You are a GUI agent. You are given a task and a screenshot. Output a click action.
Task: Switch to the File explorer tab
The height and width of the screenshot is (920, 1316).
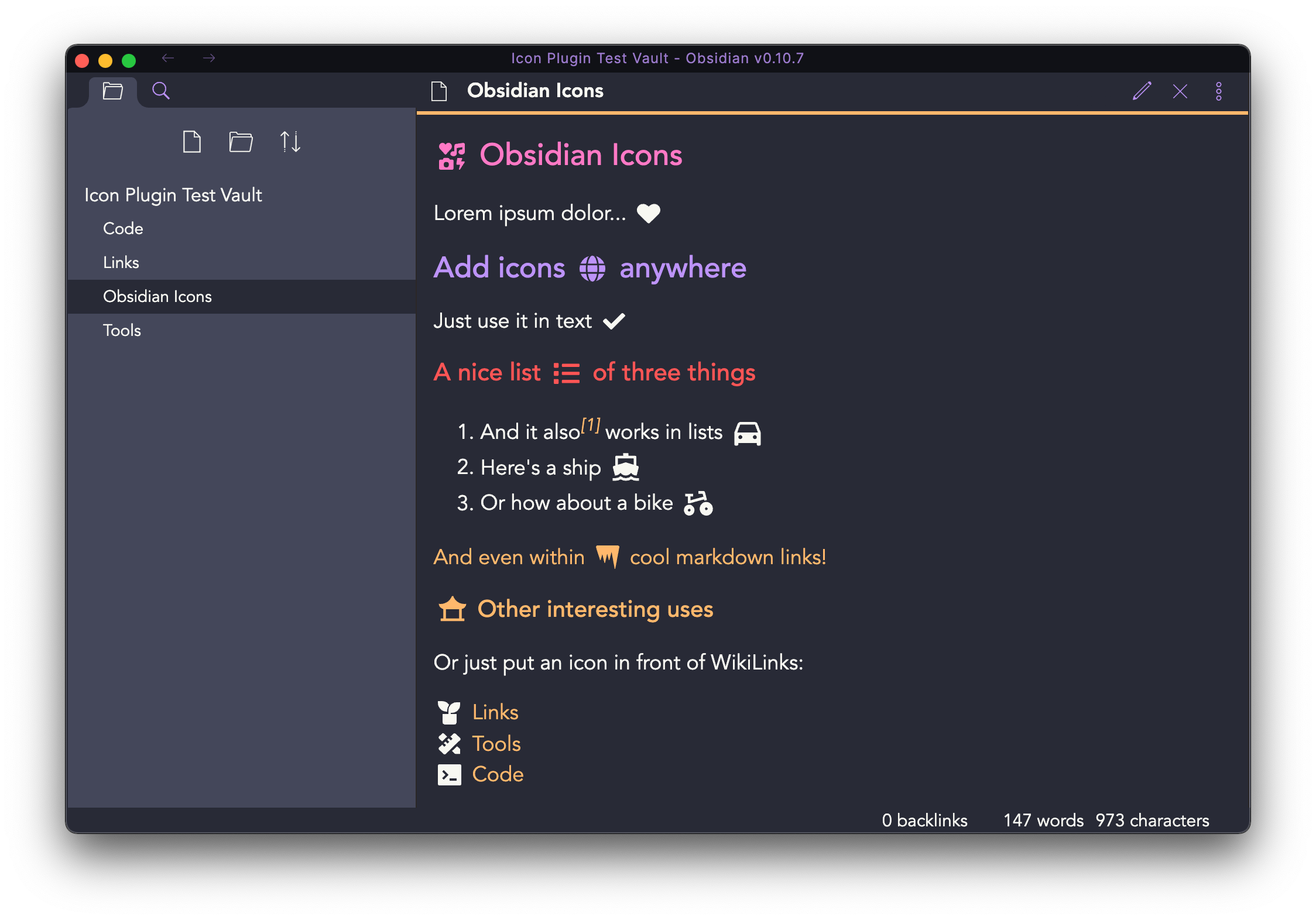[112, 91]
